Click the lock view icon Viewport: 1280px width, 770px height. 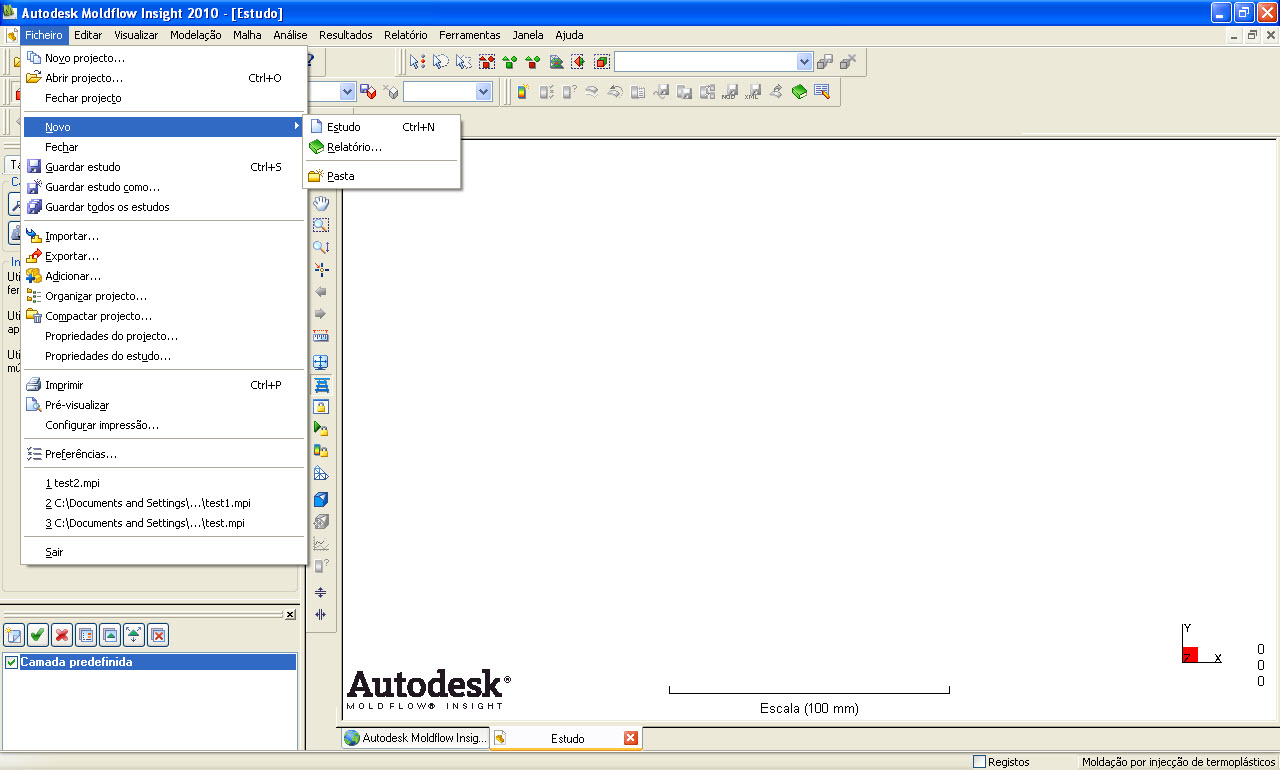321,406
